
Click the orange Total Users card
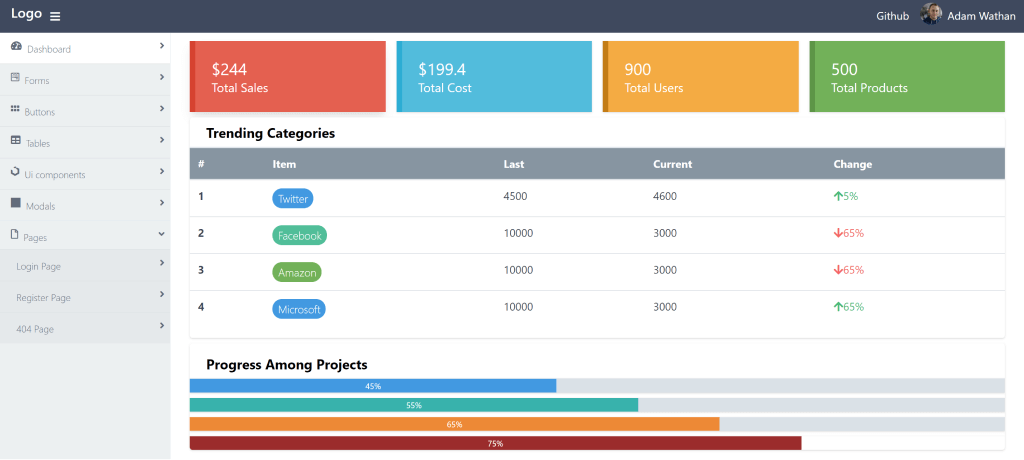click(x=701, y=76)
